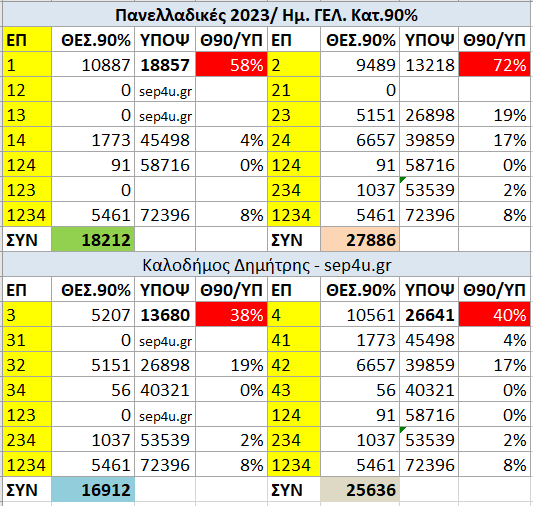Select the title cell Πανελλαδικές 2023/ Ημ. ΓΕΛ. Κατ.90%

266,15
